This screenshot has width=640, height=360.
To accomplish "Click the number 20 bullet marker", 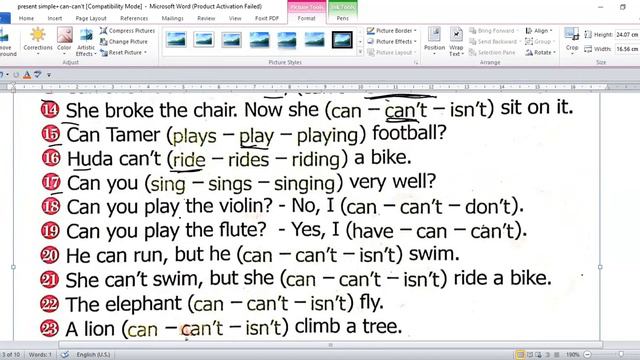I will (50, 255).
